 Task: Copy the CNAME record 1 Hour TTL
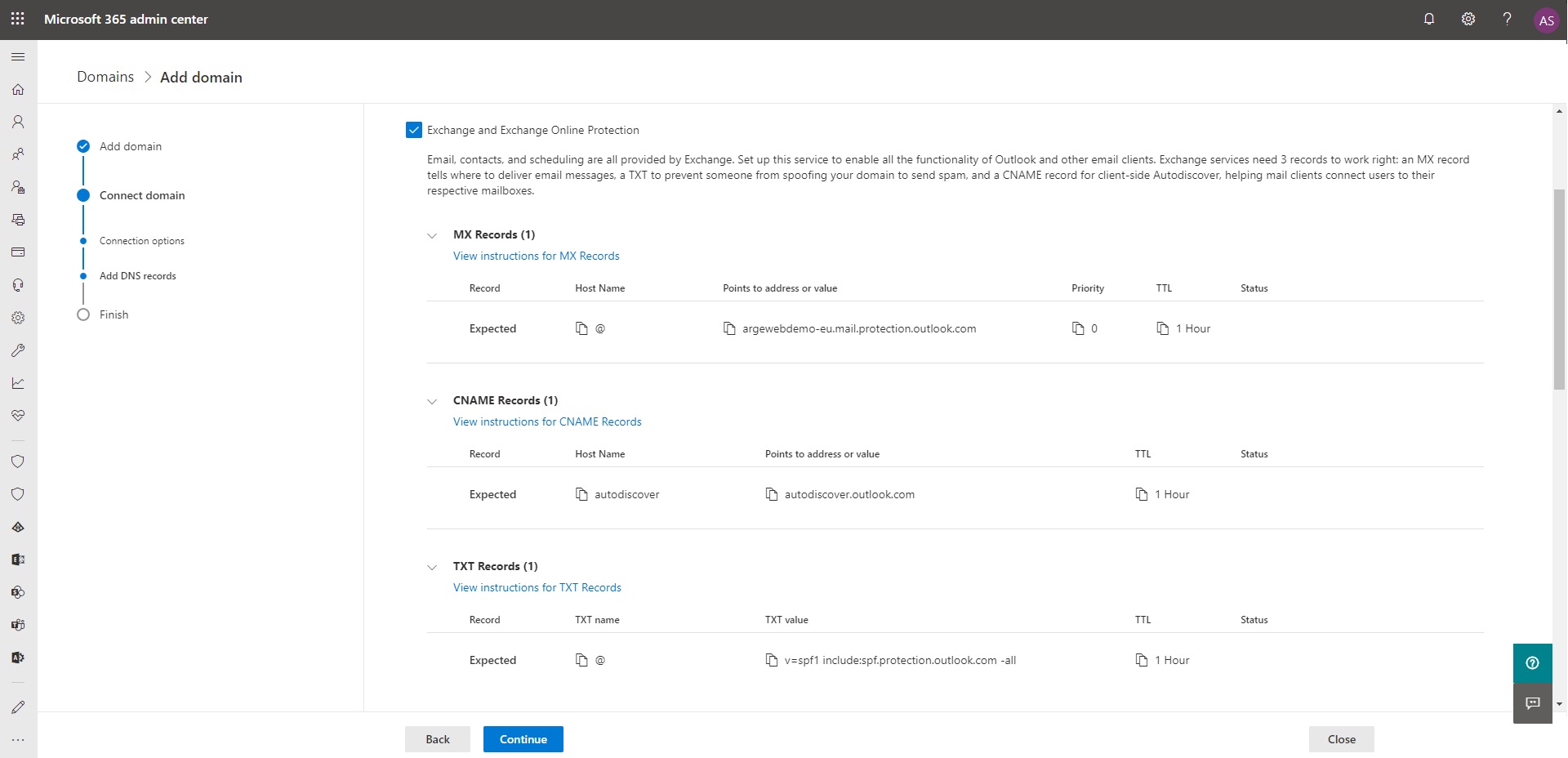(1142, 494)
